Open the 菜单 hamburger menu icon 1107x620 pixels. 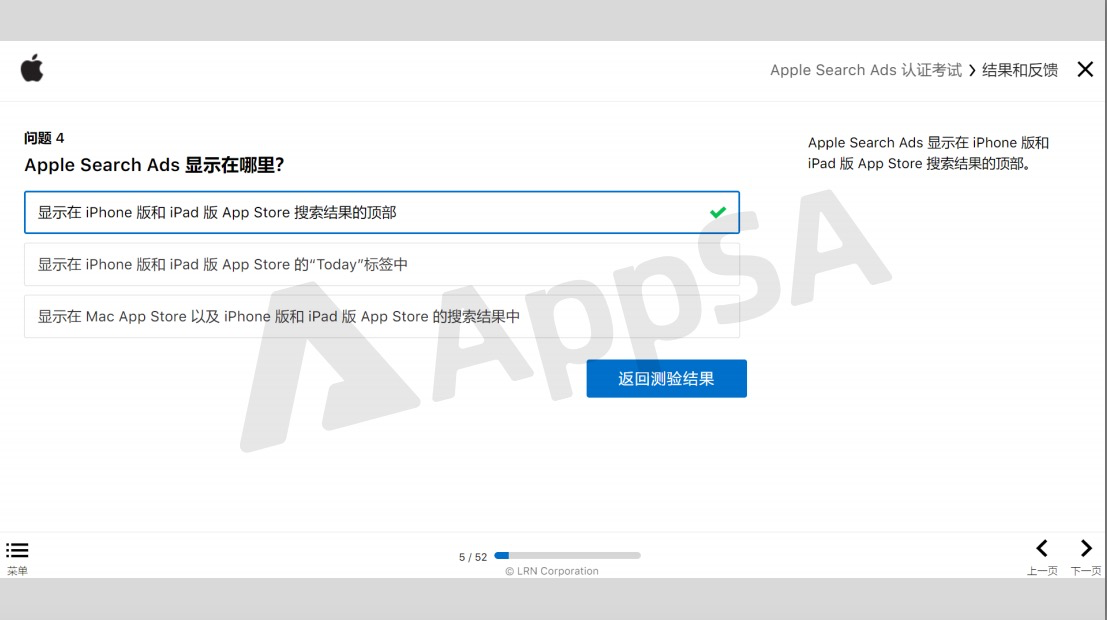(17, 550)
